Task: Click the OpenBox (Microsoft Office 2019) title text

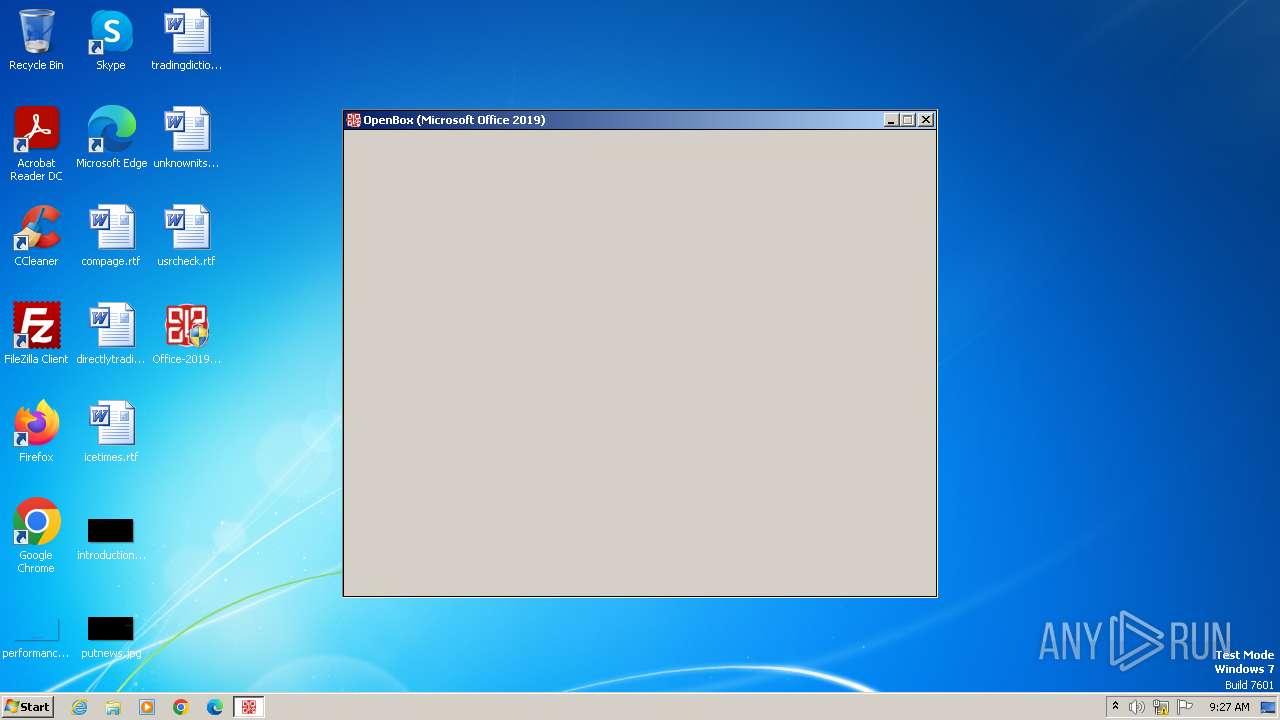Action: [454, 120]
